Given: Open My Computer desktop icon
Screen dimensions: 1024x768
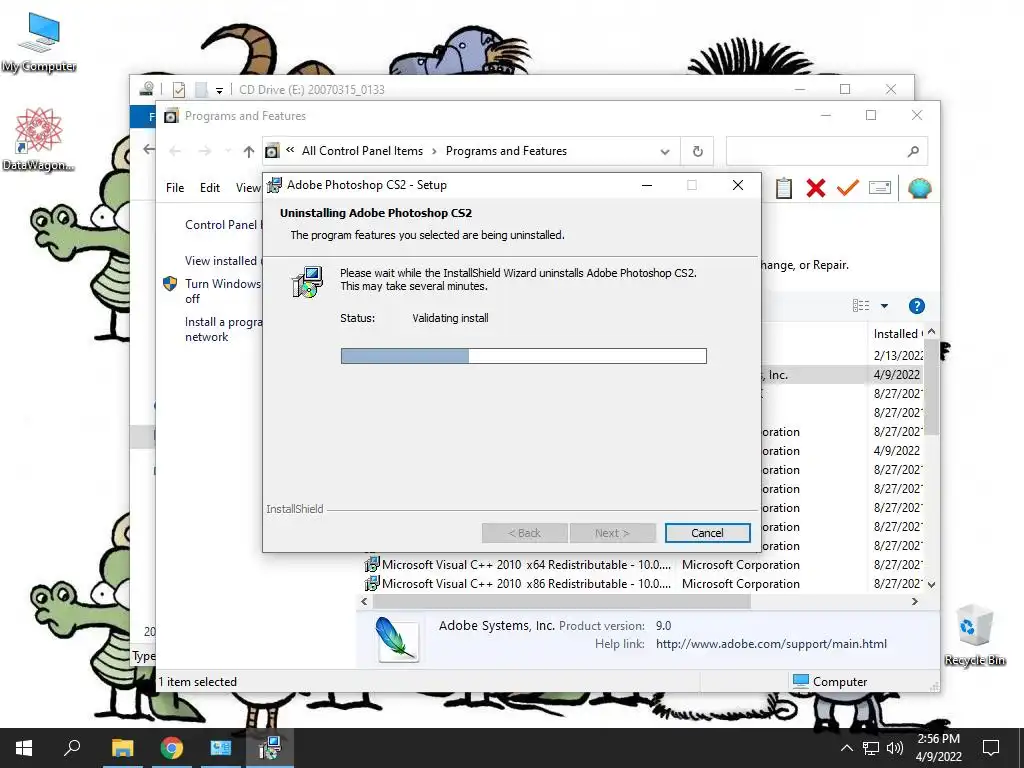Looking at the screenshot, I should point(39,42).
